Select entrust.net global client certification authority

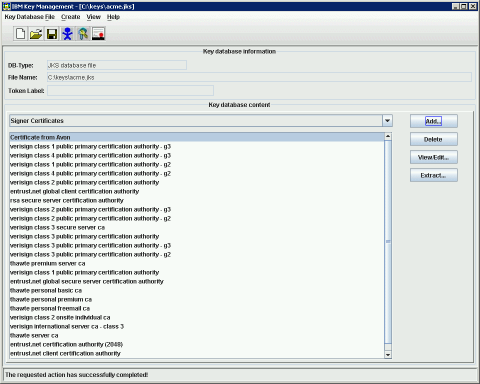click(x=197, y=191)
